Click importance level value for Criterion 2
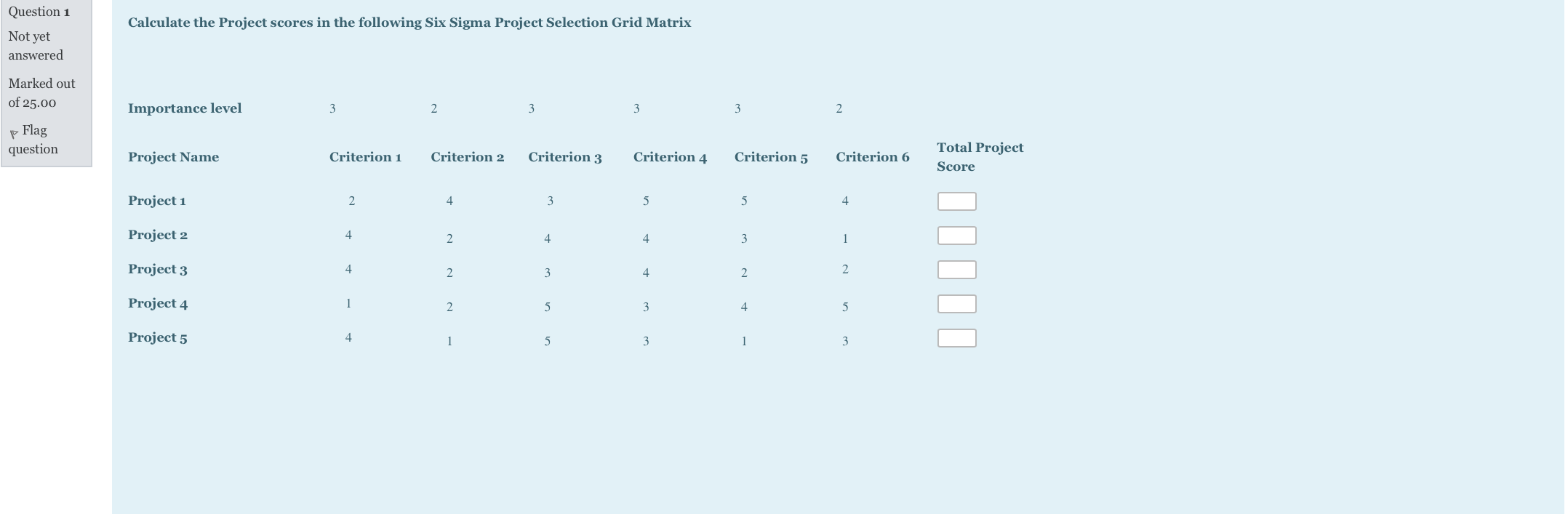 click(x=434, y=108)
